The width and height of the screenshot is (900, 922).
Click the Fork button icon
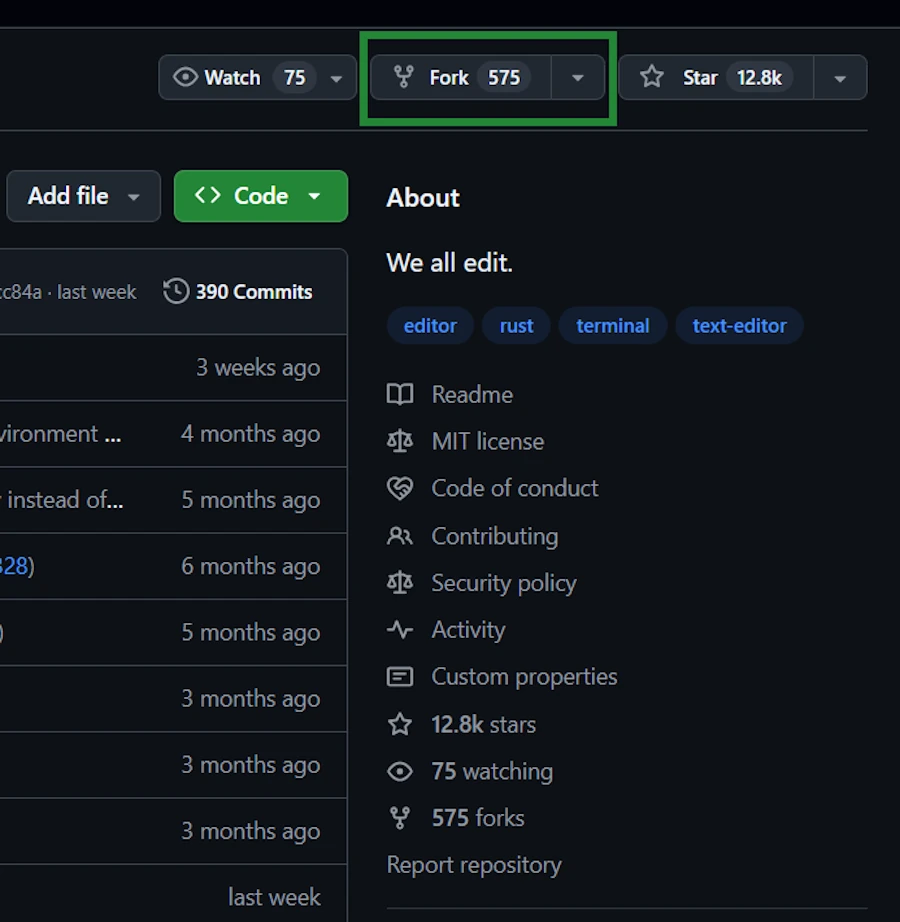(403, 77)
